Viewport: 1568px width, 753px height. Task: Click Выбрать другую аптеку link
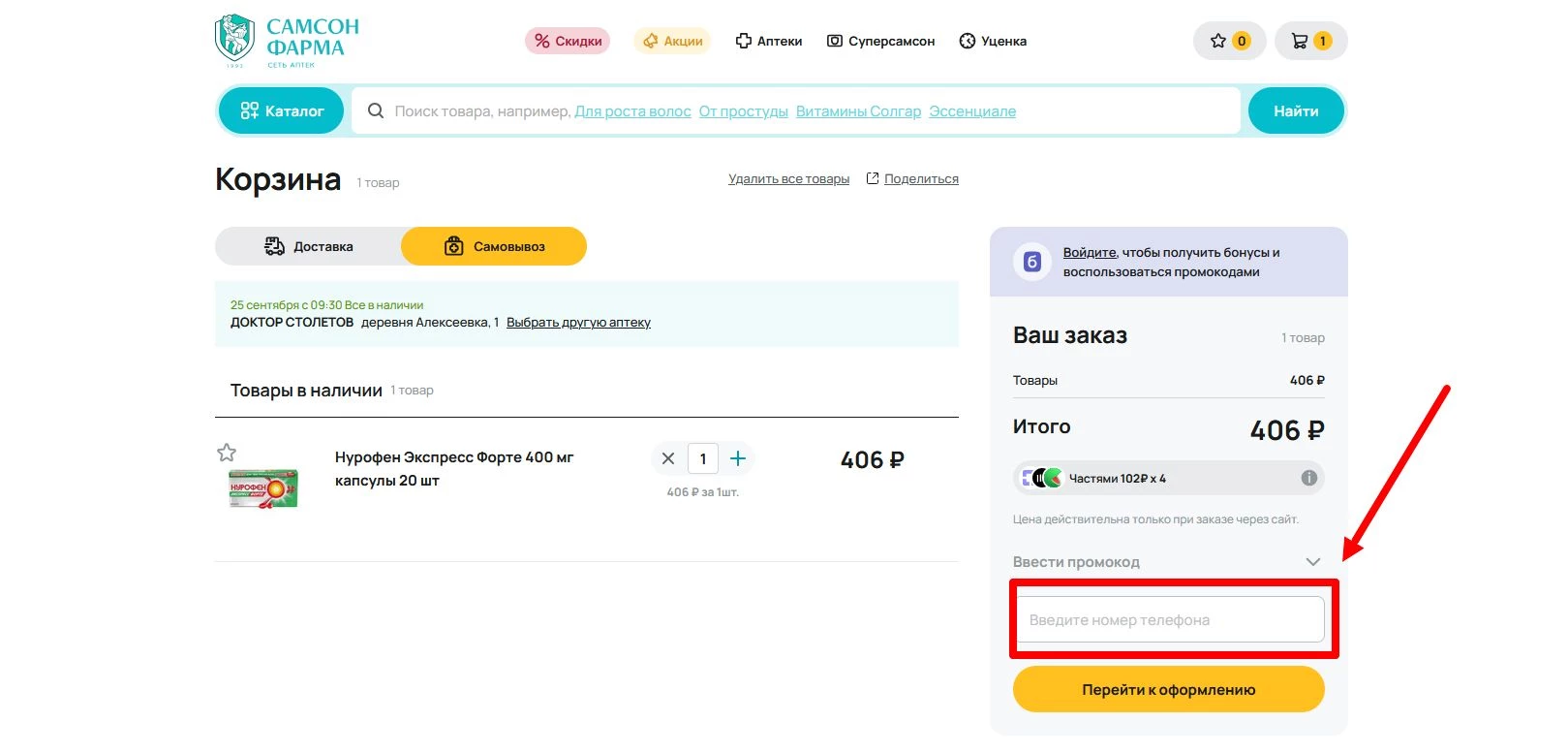point(578,323)
